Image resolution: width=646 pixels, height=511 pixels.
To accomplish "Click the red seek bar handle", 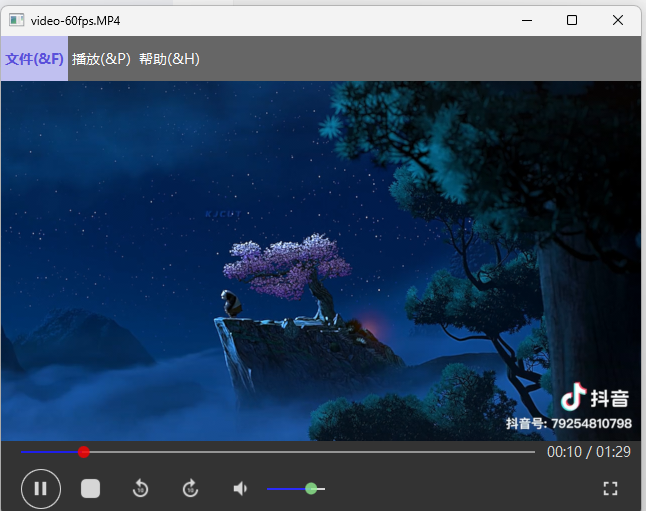I will coord(84,452).
